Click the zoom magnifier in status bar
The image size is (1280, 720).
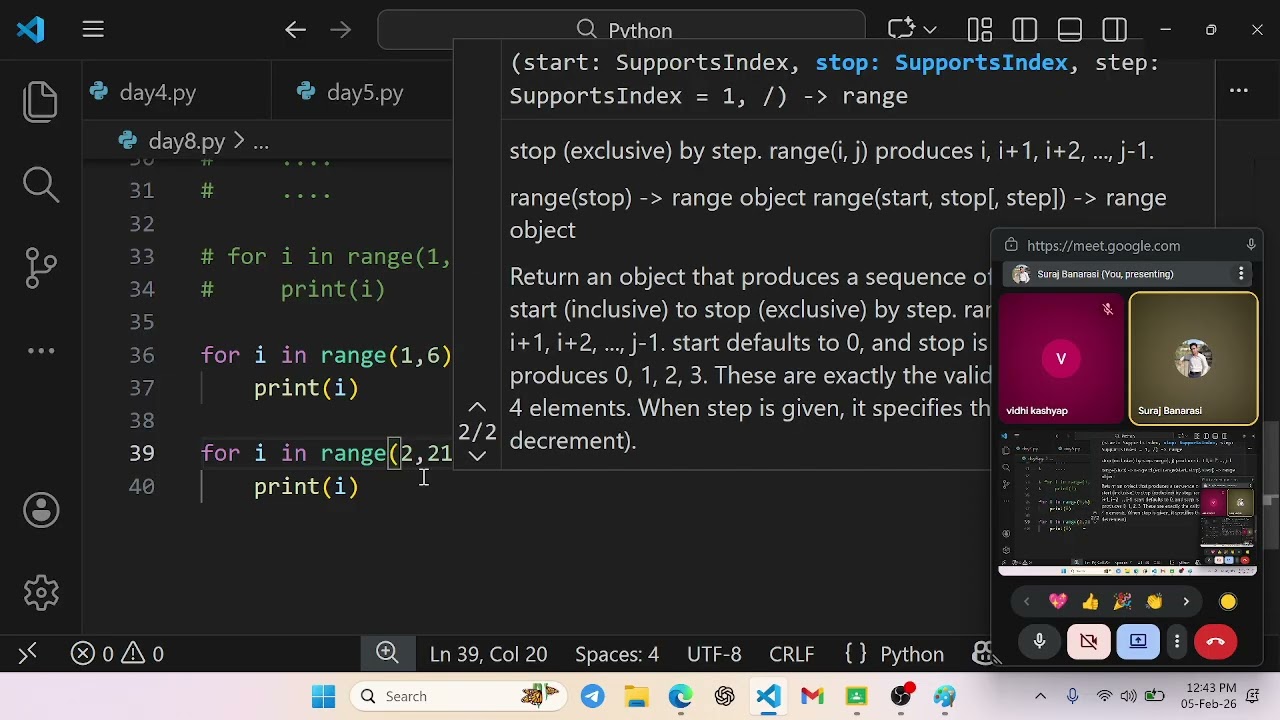click(x=387, y=653)
